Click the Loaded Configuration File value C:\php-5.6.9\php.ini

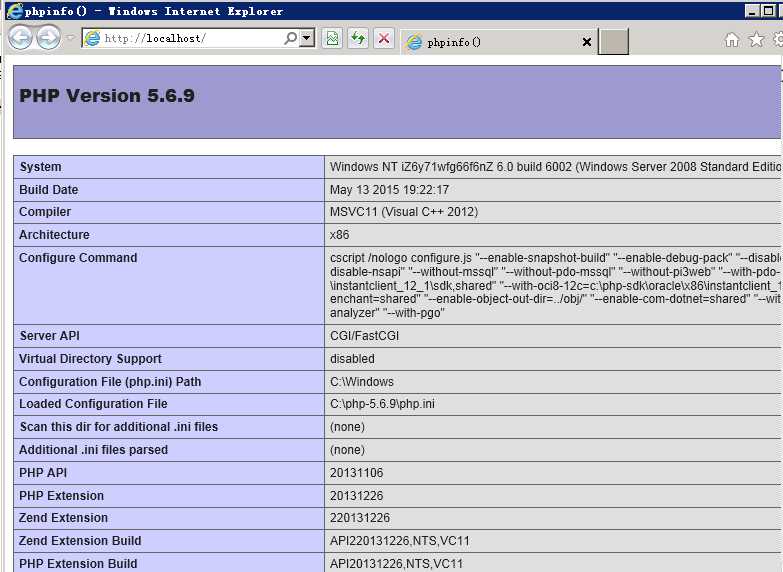pos(382,404)
